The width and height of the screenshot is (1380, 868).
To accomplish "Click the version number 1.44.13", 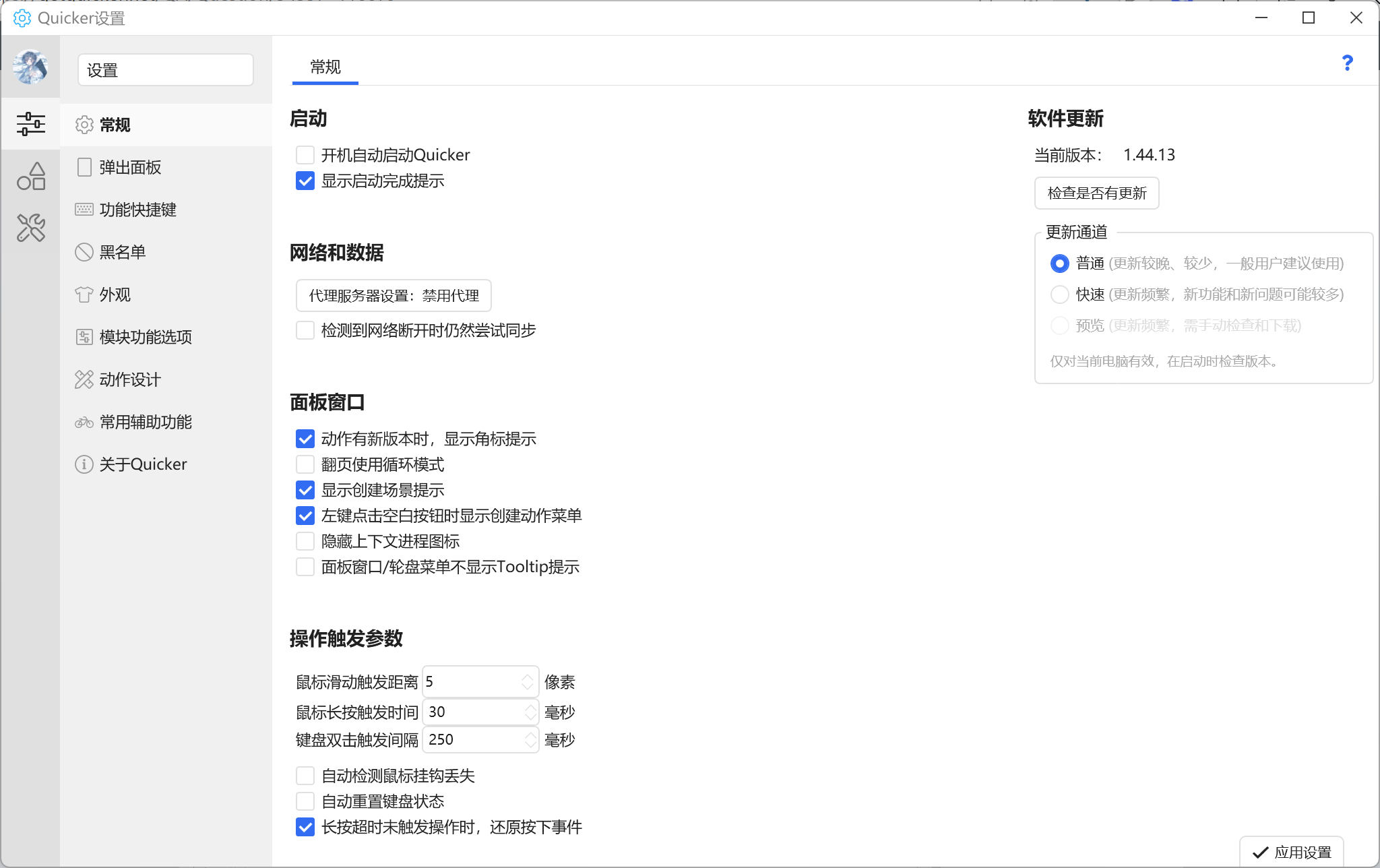I will (x=1149, y=155).
